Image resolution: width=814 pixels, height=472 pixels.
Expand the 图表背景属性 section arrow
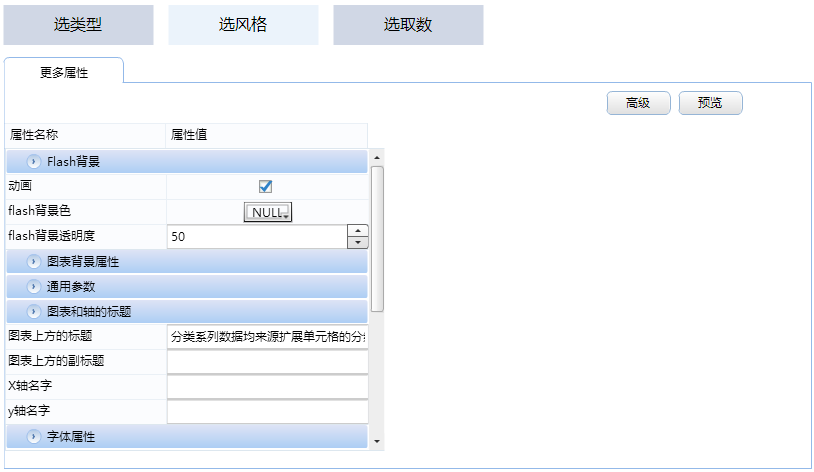click(x=33, y=261)
